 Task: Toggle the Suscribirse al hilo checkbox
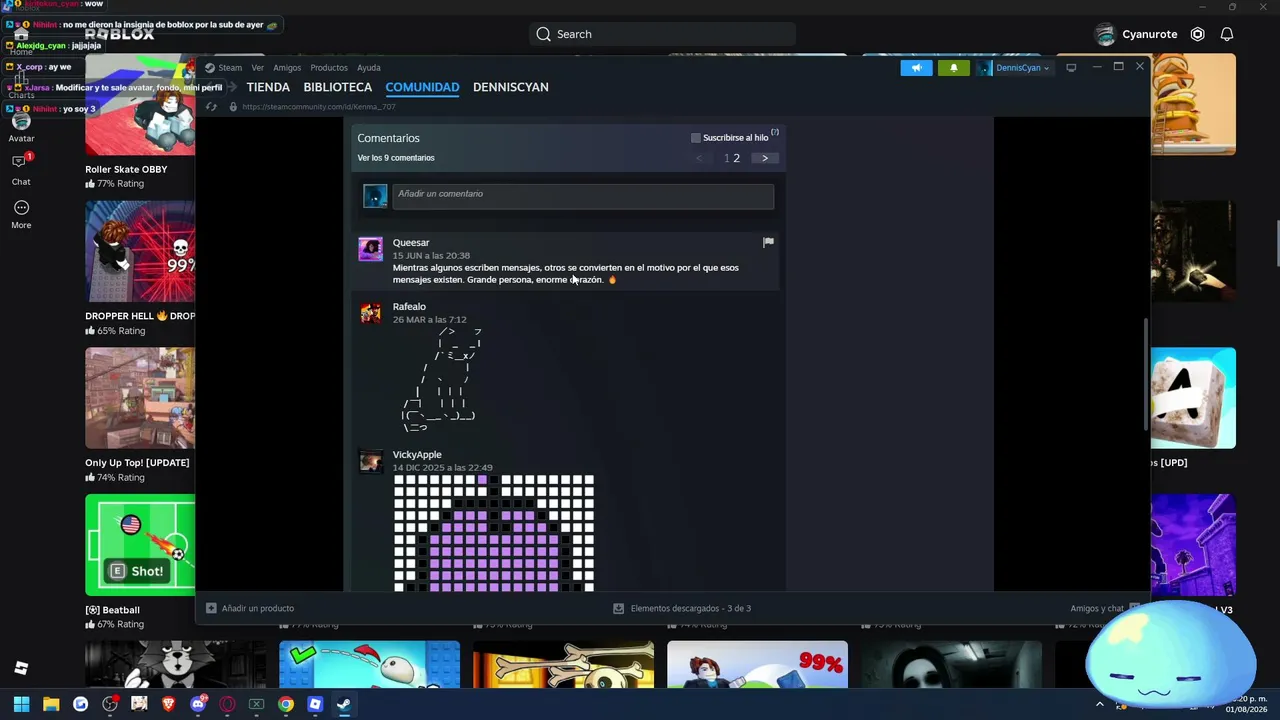coord(696,138)
